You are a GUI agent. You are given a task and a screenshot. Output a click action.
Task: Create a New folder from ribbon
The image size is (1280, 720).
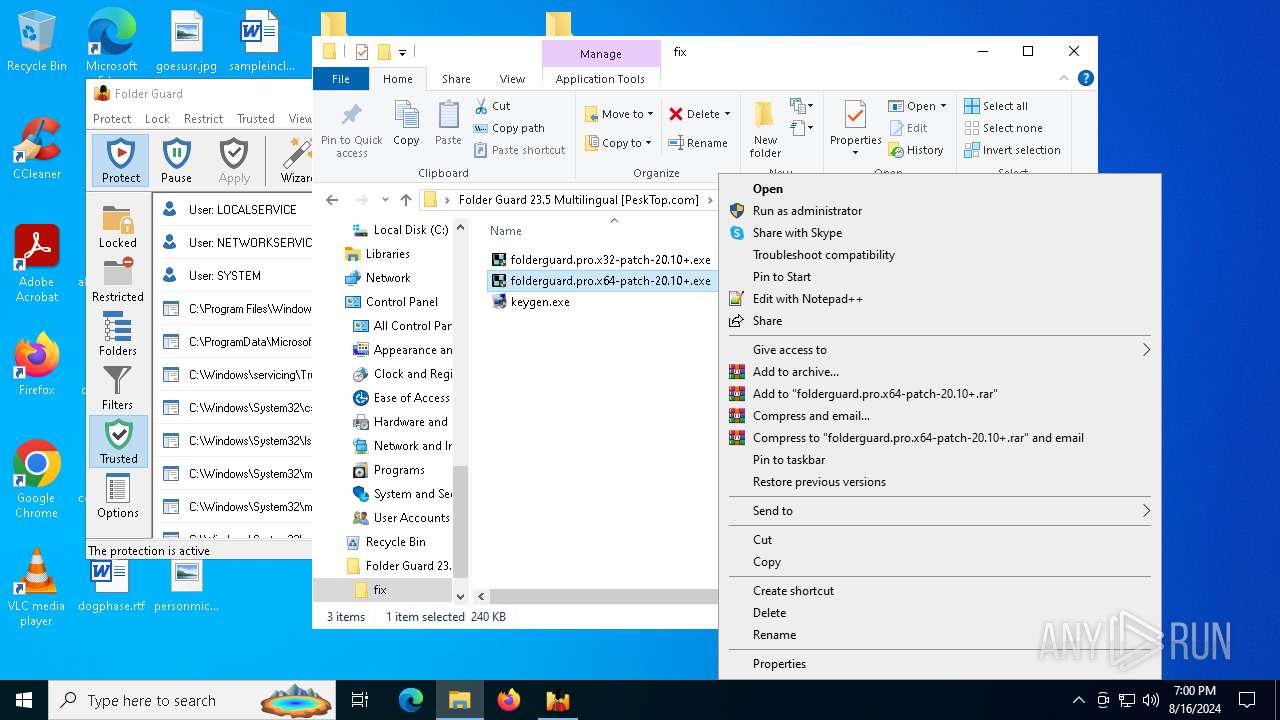click(765, 129)
